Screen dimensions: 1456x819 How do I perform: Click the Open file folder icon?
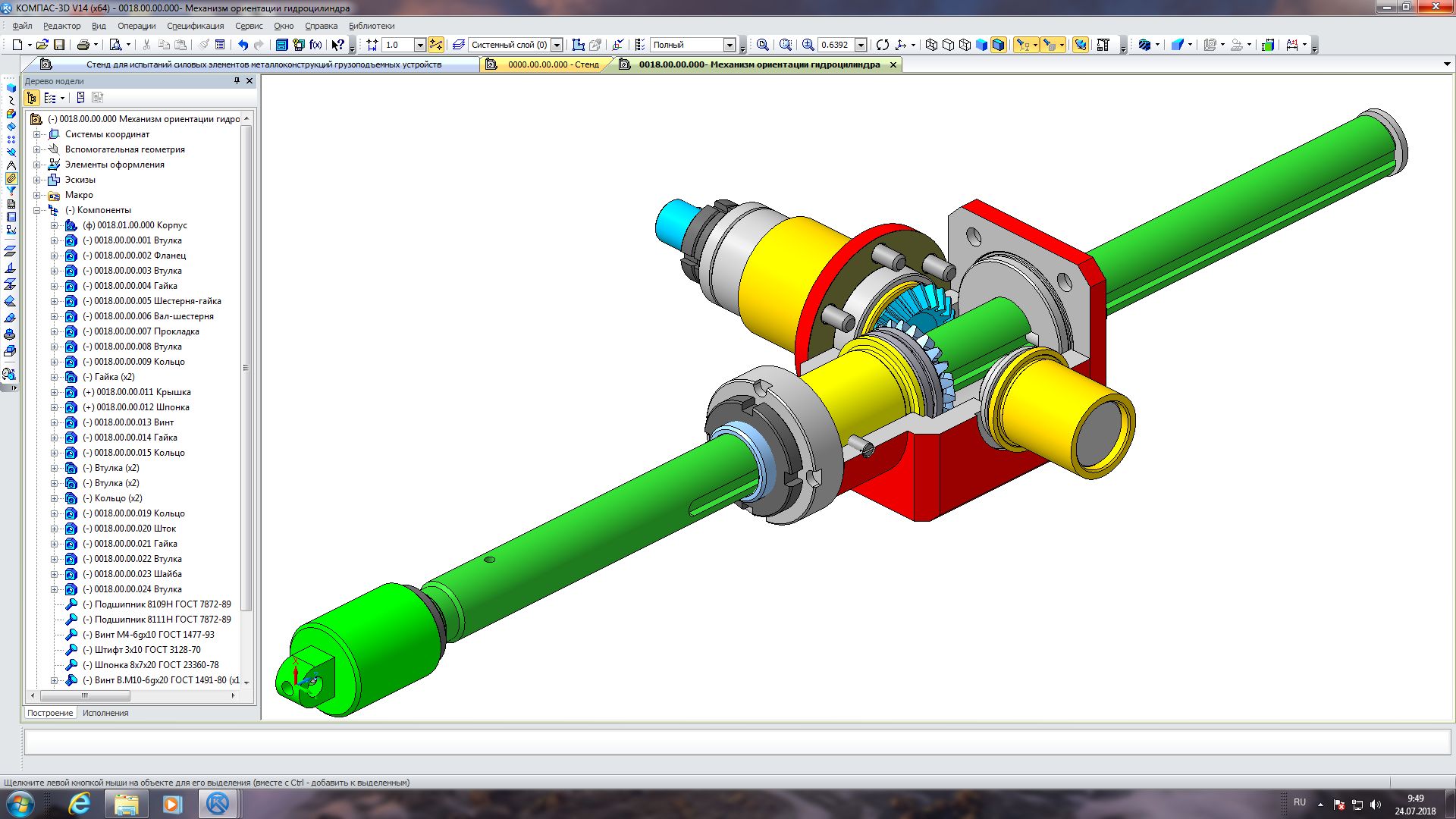(x=42, y=45)
